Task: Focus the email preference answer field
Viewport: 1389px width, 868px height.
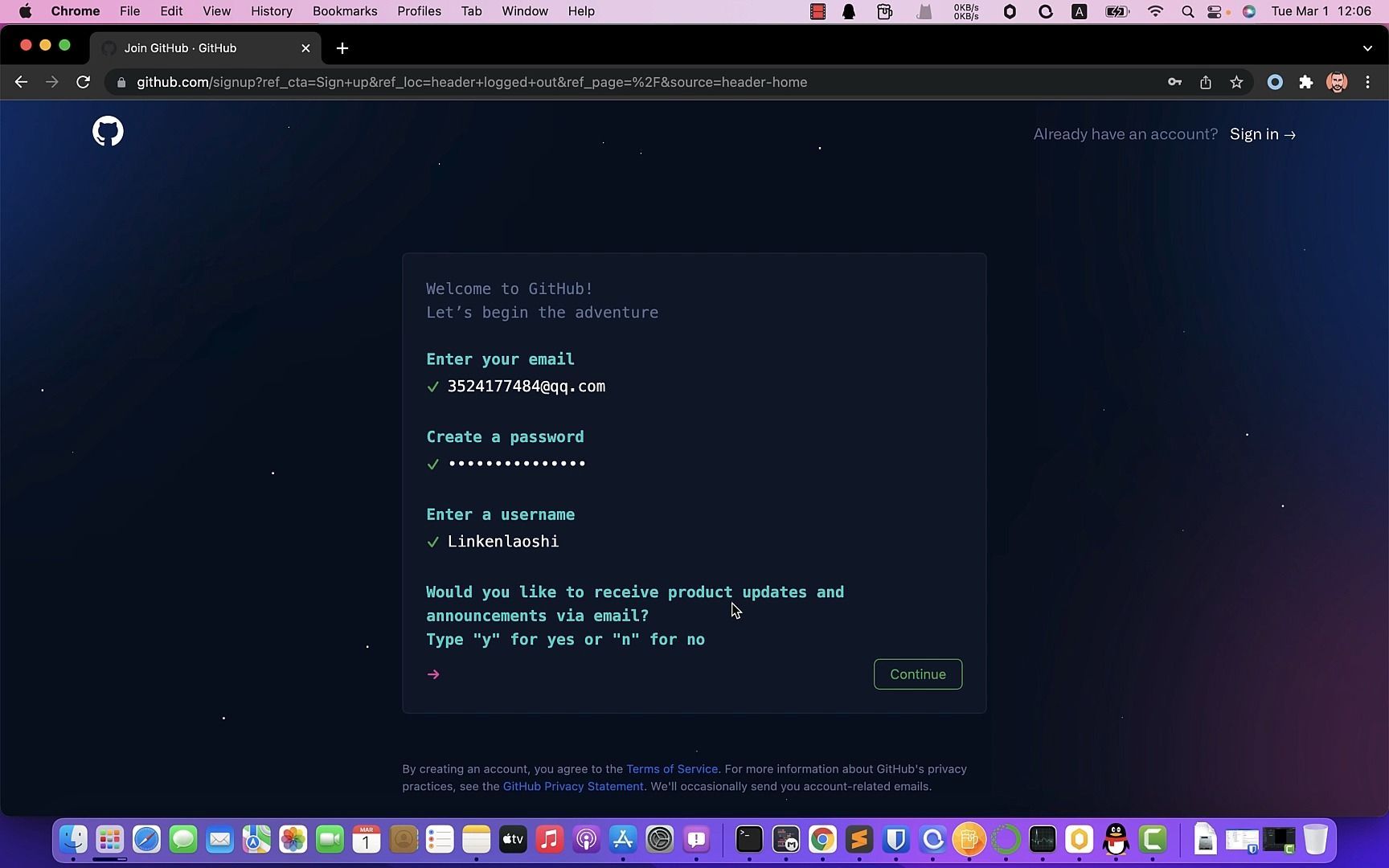Action: pyautogui.click(x=651, y=674)
